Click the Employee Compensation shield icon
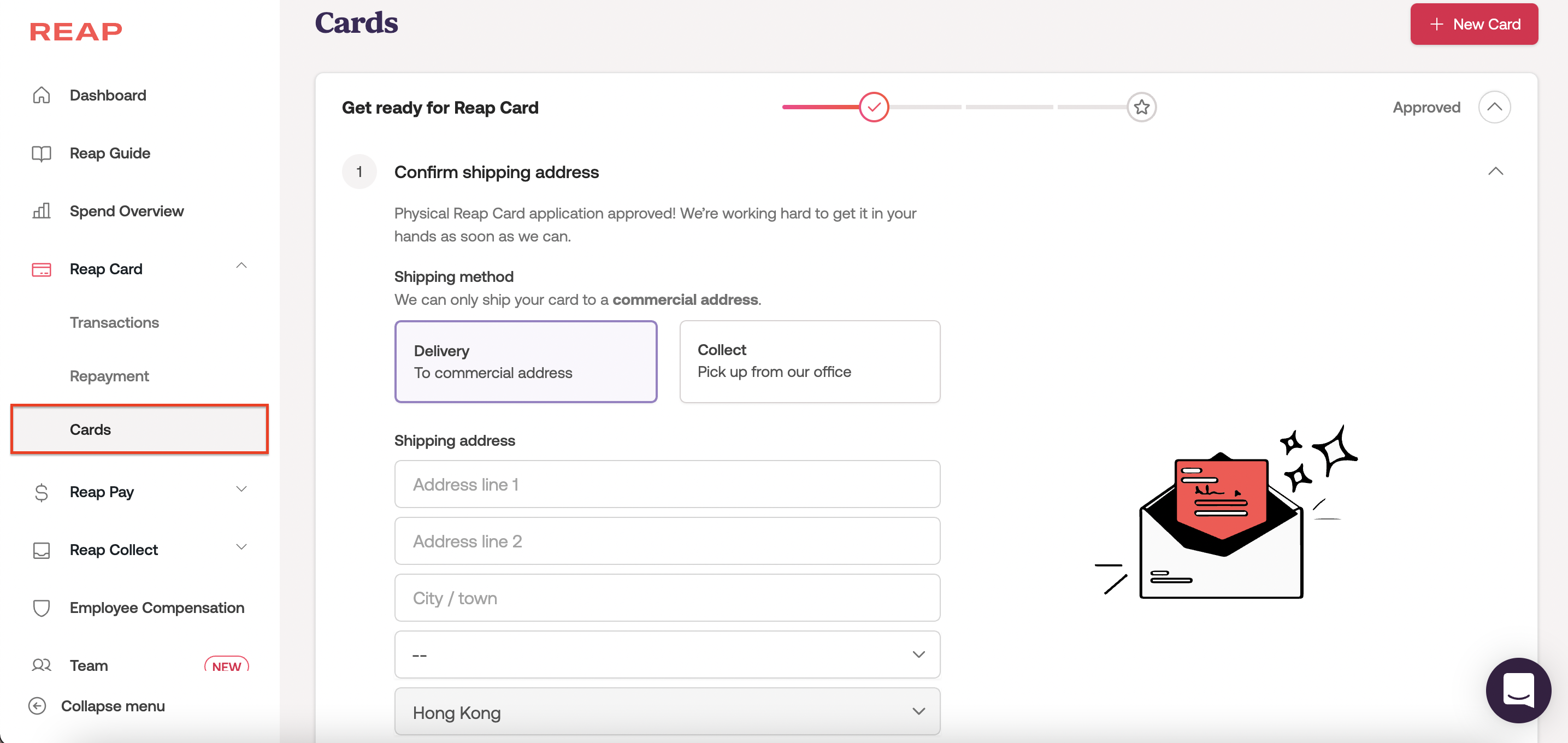The image size is (1568, 743). [42, 608]
